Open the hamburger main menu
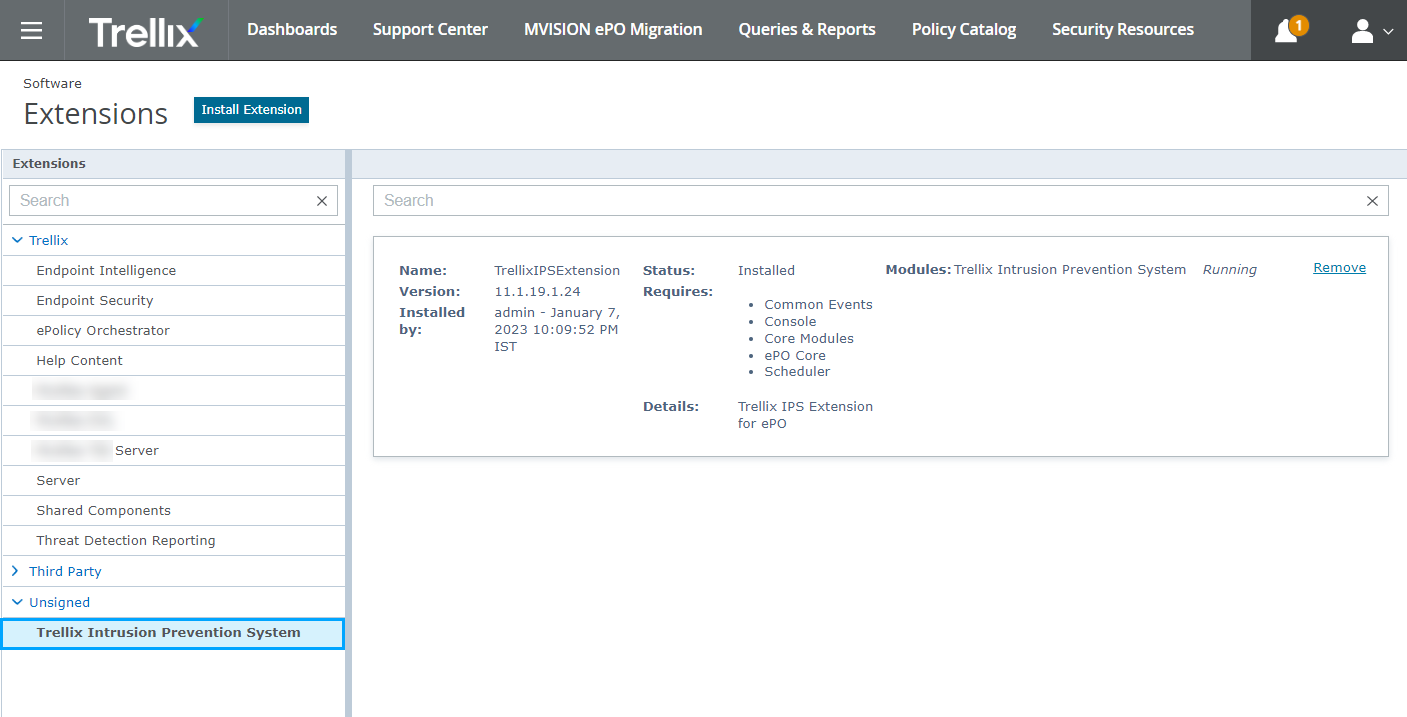Image resolution: width=1407 pixels, height=717 pixels. pyautogui.click(x=32, y=30)
